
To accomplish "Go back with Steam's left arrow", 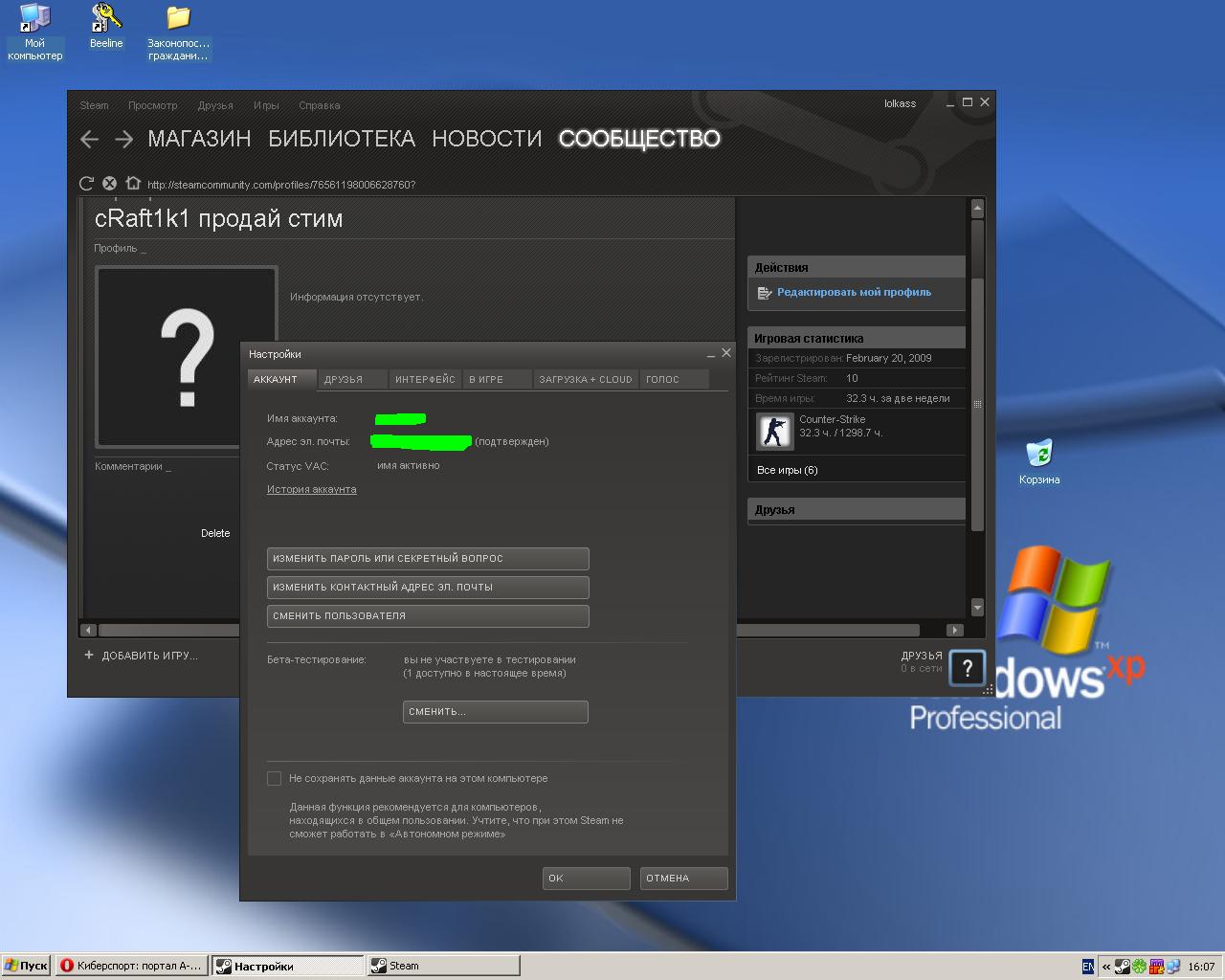I will [90, 140].
